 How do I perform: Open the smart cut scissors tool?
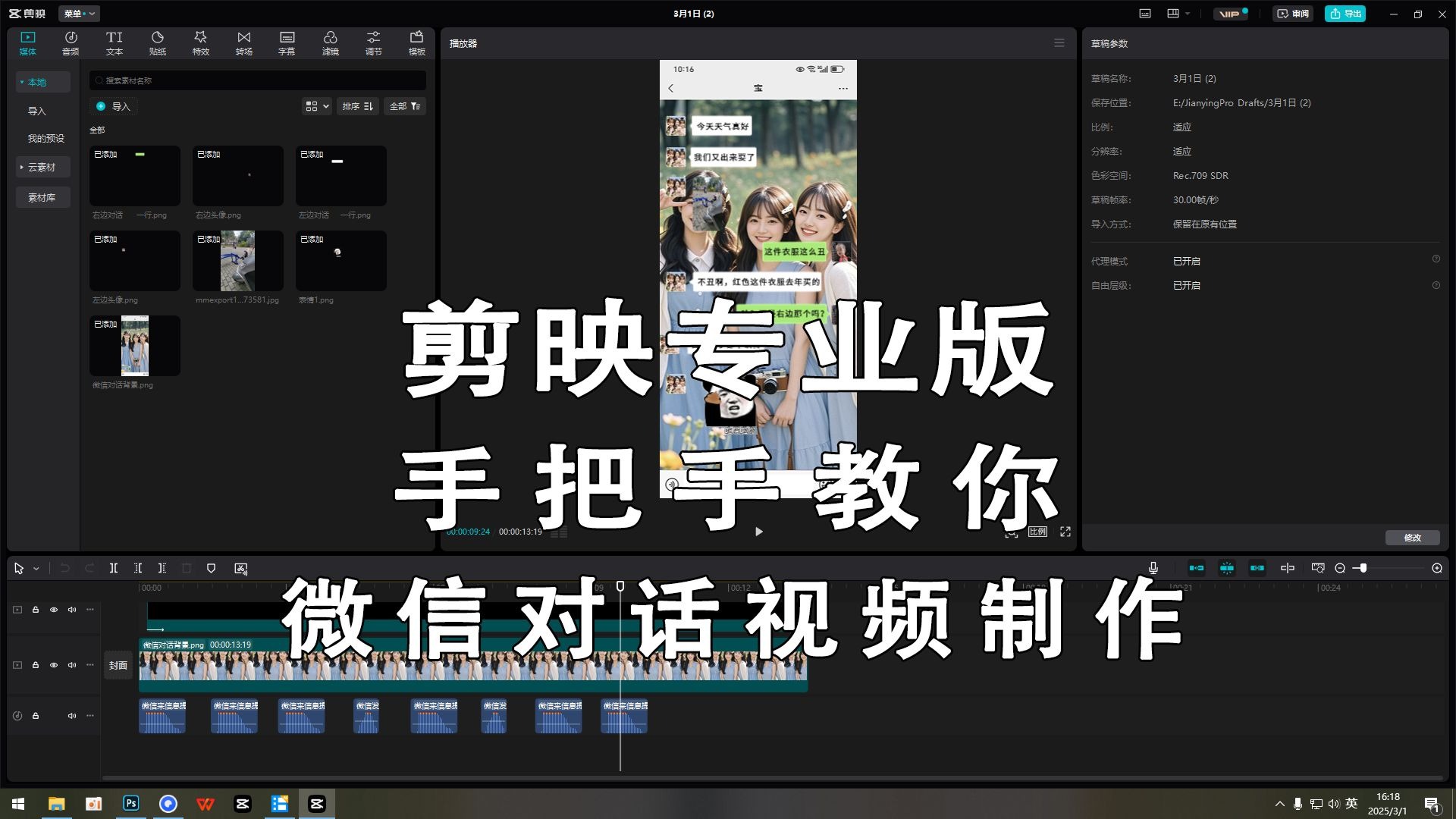click(x=241, y=568)
